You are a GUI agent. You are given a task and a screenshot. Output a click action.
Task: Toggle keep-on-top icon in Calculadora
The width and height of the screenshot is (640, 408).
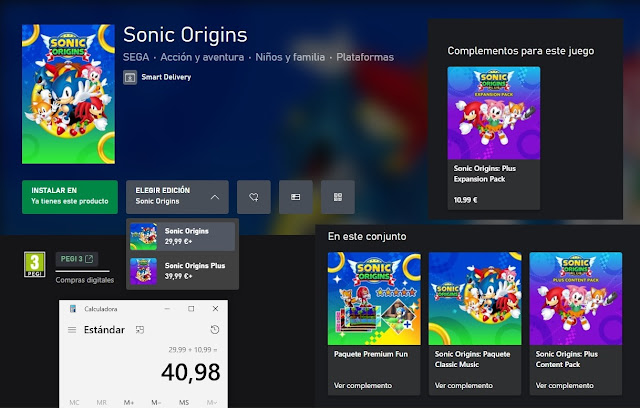[140, 330]
